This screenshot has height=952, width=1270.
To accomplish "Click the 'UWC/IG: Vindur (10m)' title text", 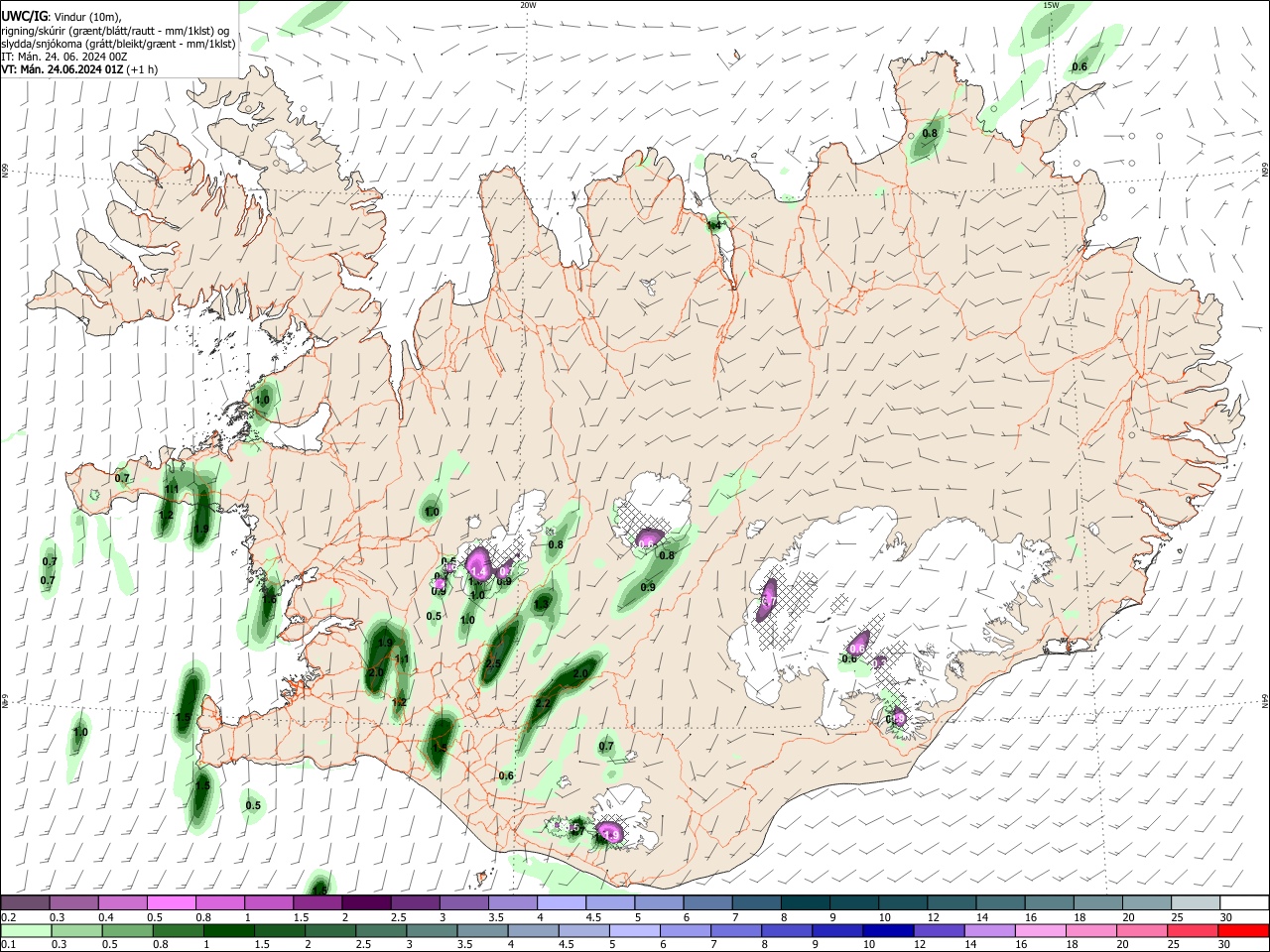I will click(x=62, y=17).
